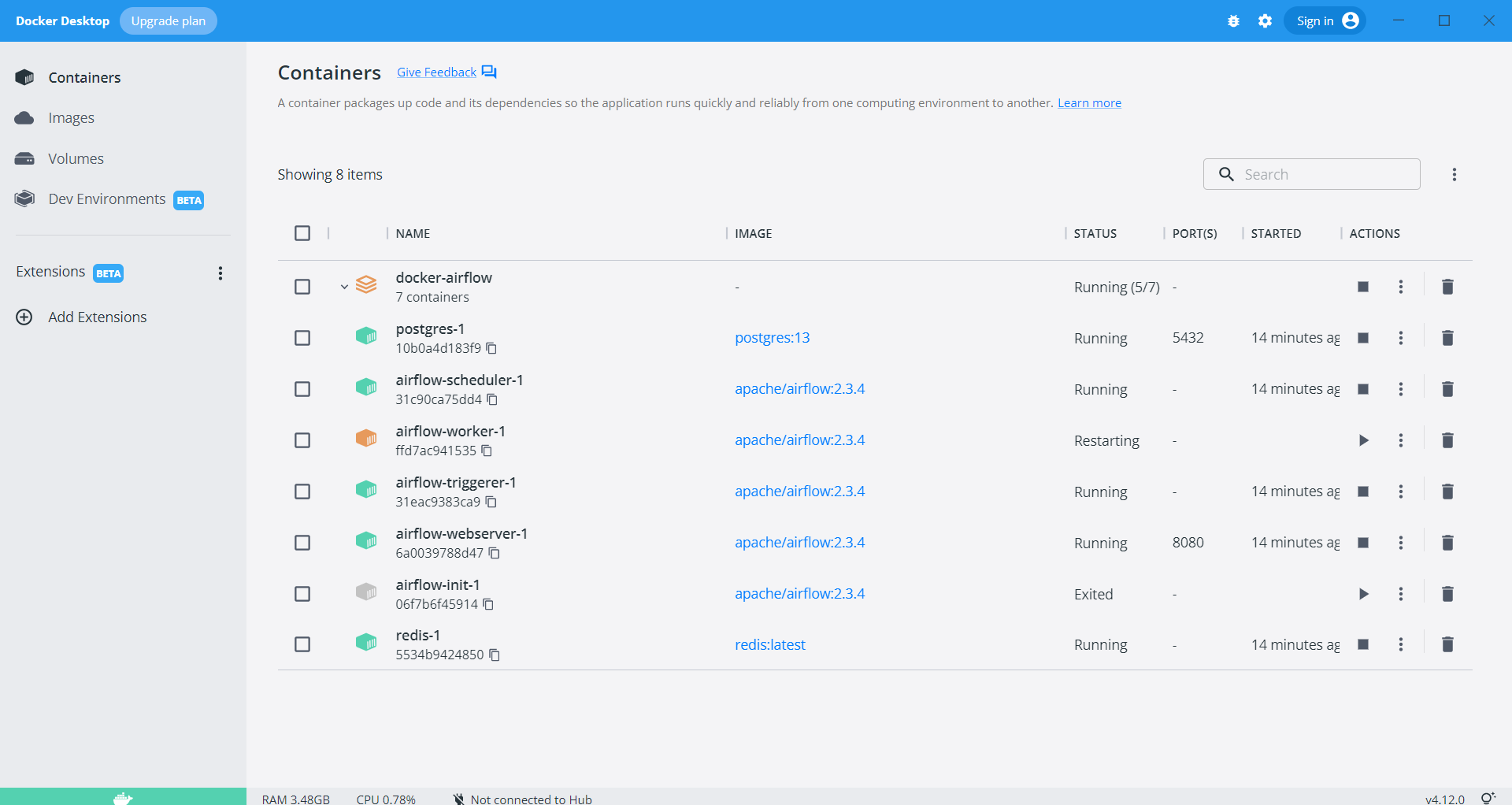Delete the redis-1 container

tap(1447, 644)
